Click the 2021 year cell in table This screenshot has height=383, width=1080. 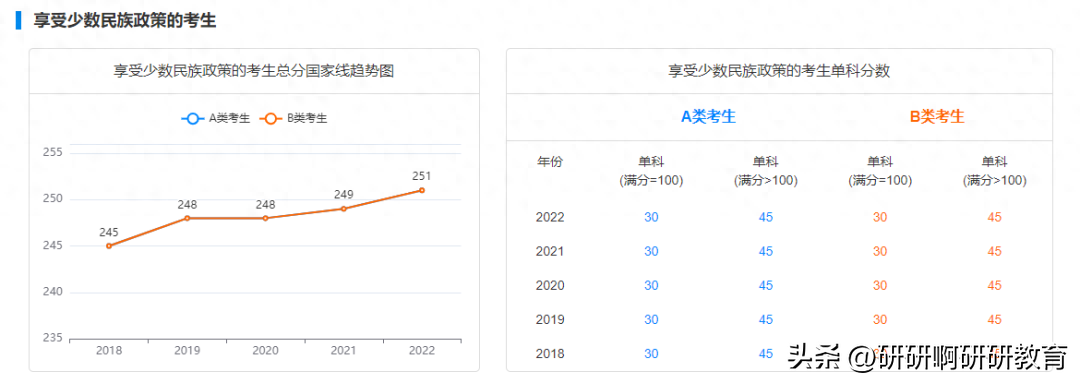pyautogui.click(x=550, y=251)
